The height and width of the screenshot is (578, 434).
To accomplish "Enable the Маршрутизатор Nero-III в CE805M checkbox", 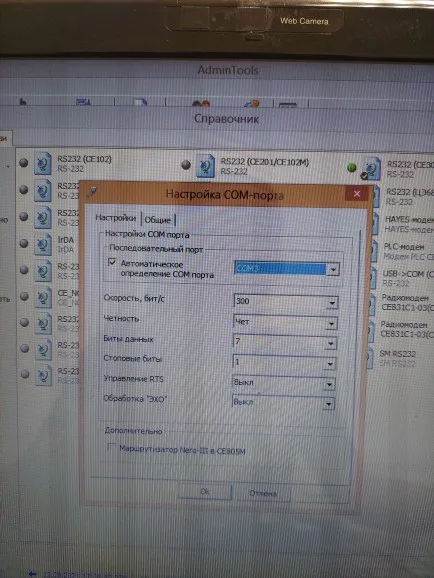I will [x=111, y=447].
